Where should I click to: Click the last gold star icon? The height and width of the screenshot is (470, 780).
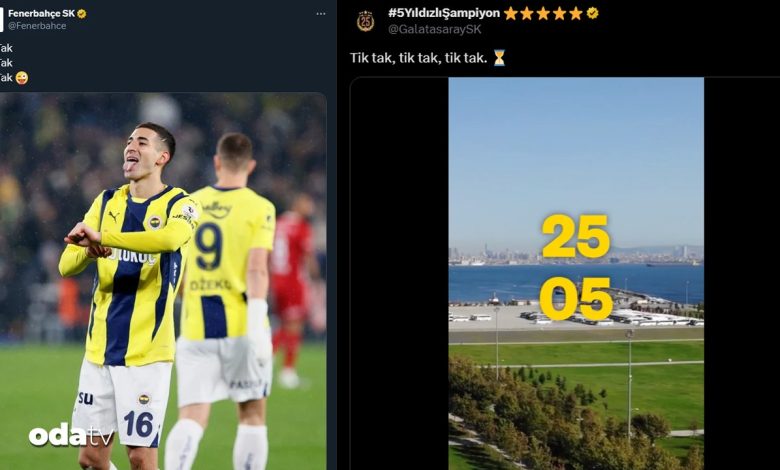(576, 13)
